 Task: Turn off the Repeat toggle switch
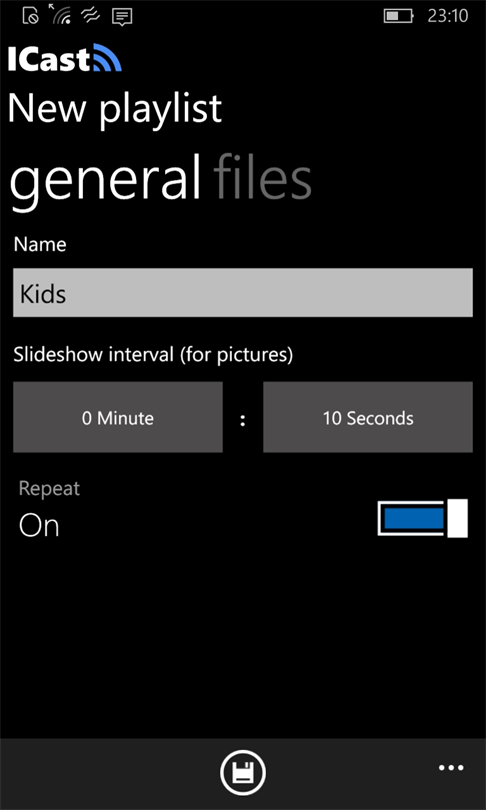[422, 518]
